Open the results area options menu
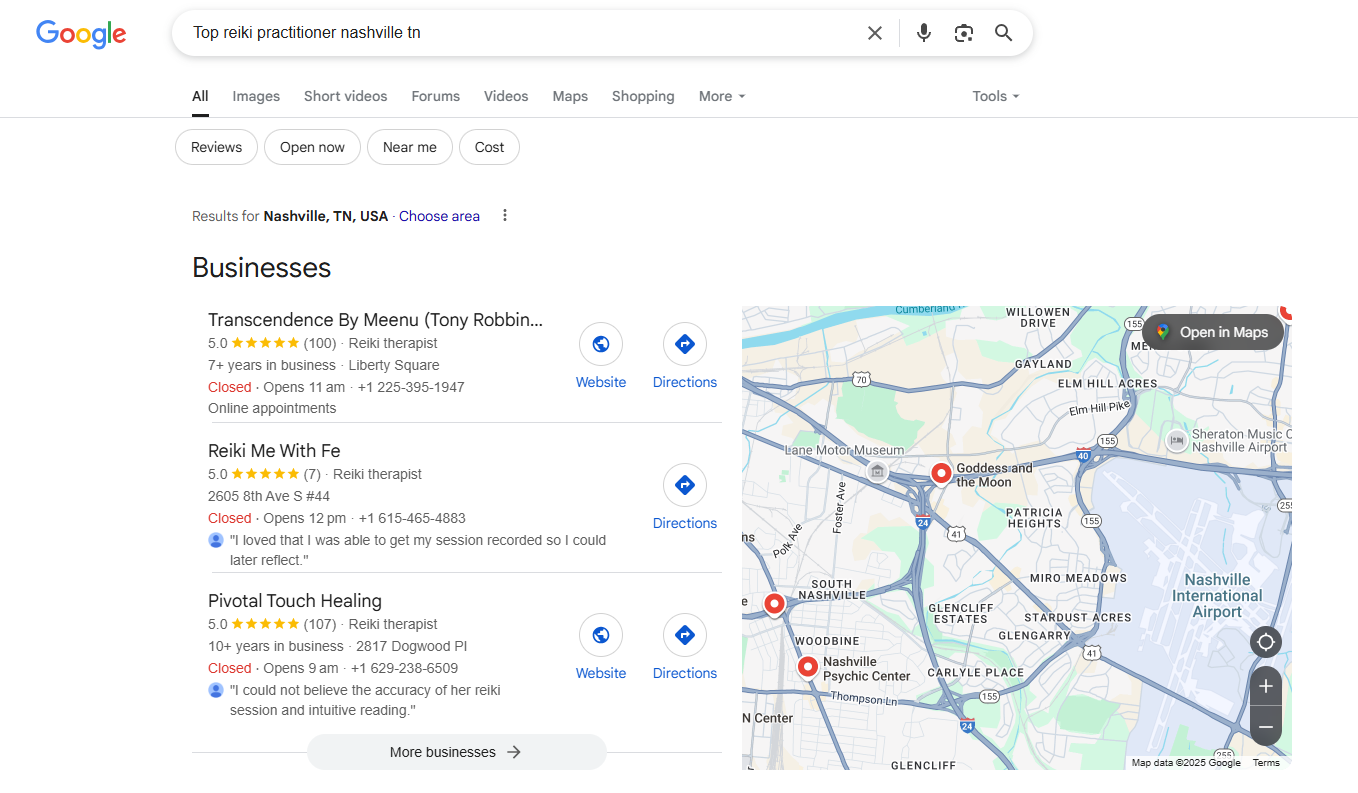The image size is (1358, 793). coord(505,216)
